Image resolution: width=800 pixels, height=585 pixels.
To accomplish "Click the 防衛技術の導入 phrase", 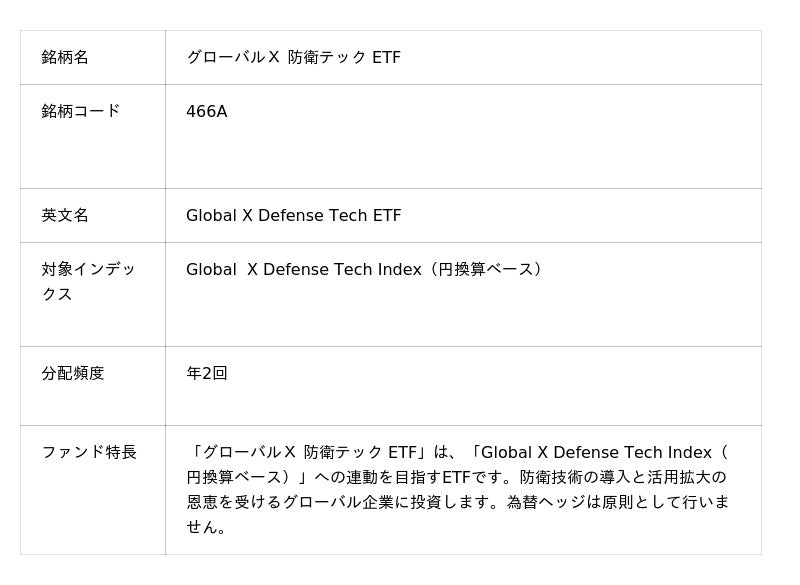I will (x=568, y=477).
